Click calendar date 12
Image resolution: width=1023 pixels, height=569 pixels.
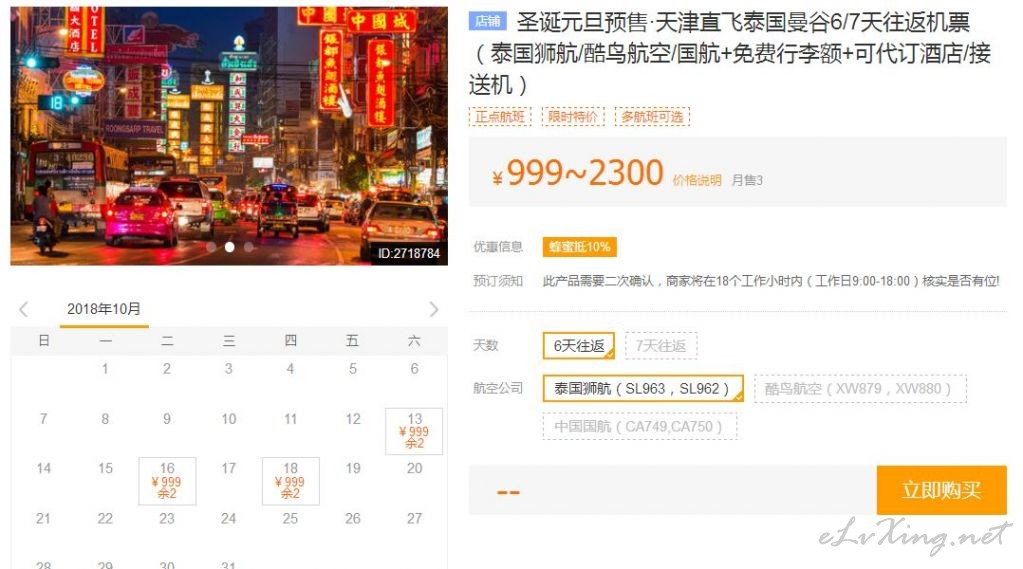[353, 419]
